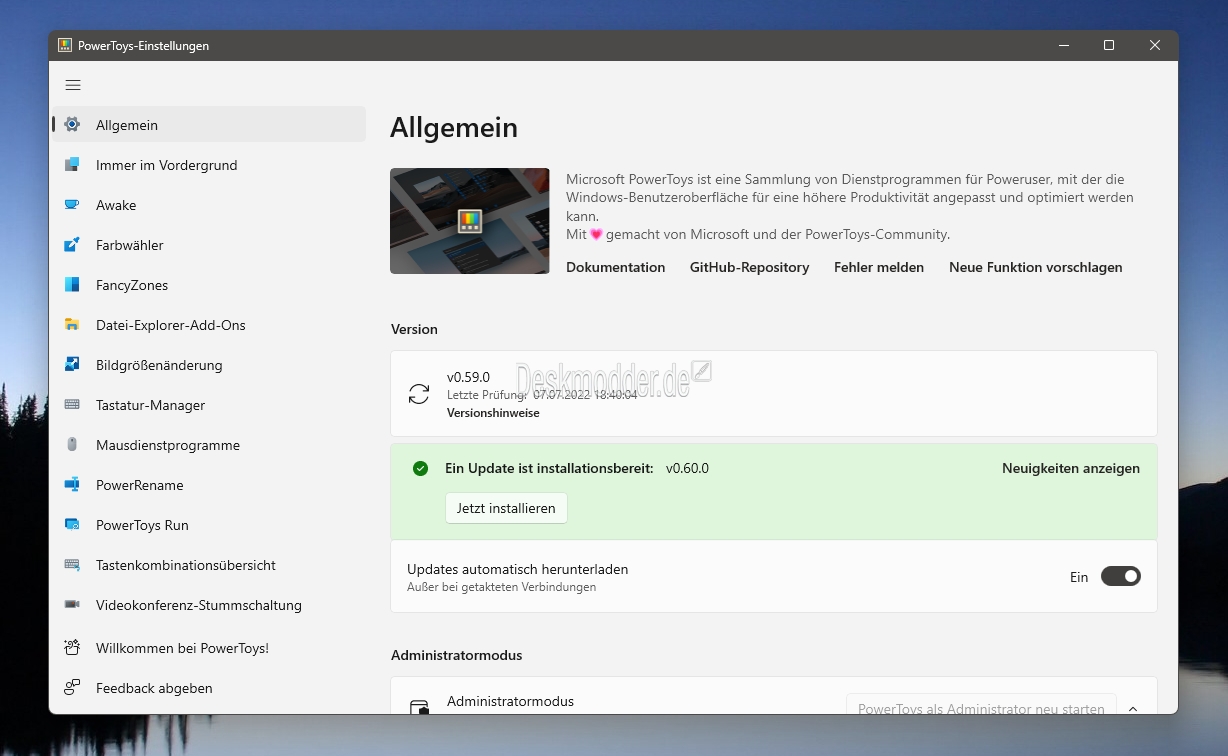Open the Versionshinweise link

(493, 412)
